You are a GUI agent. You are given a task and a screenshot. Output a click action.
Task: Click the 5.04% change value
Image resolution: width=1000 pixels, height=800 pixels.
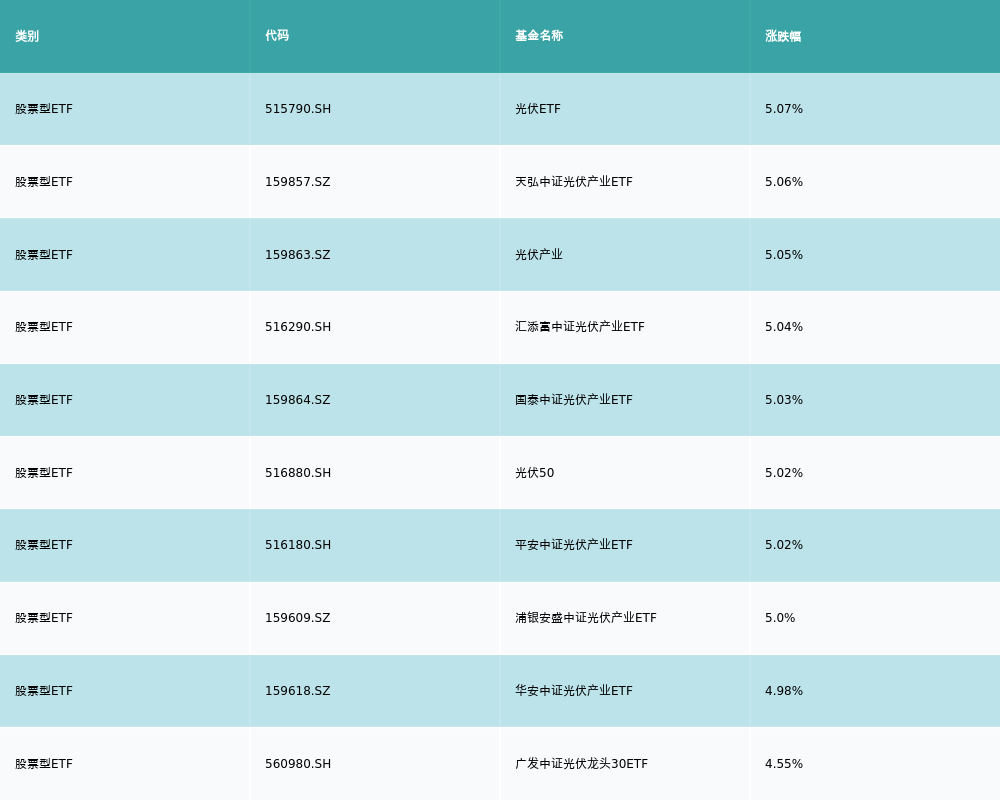784,327
